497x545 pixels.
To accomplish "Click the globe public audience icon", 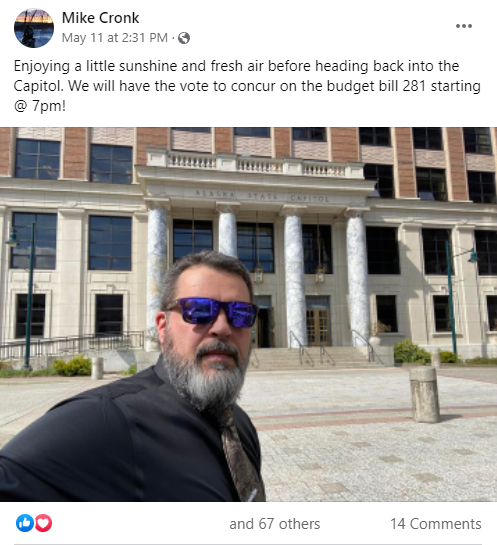I will (184, 38).
